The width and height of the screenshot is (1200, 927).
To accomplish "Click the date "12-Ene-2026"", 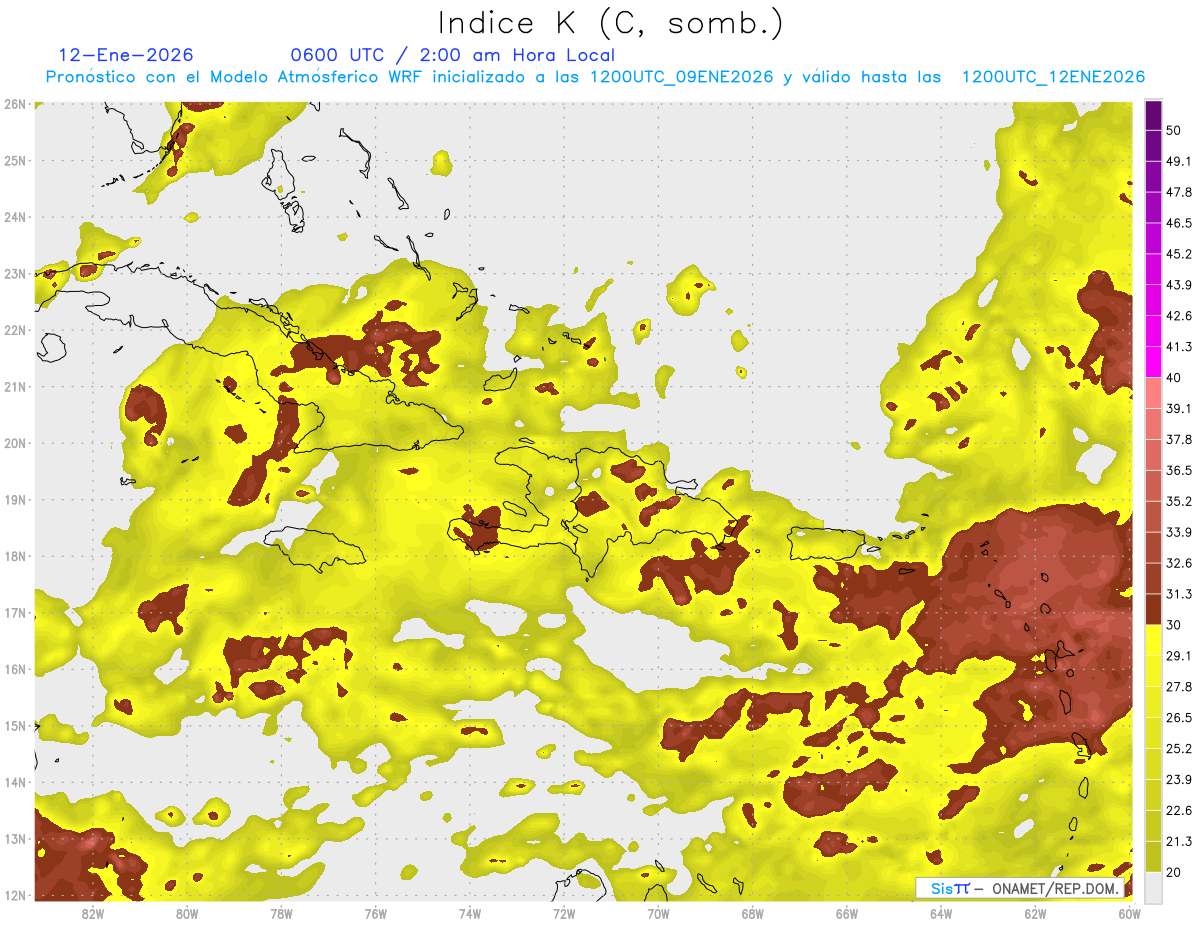I will point(126,55).
